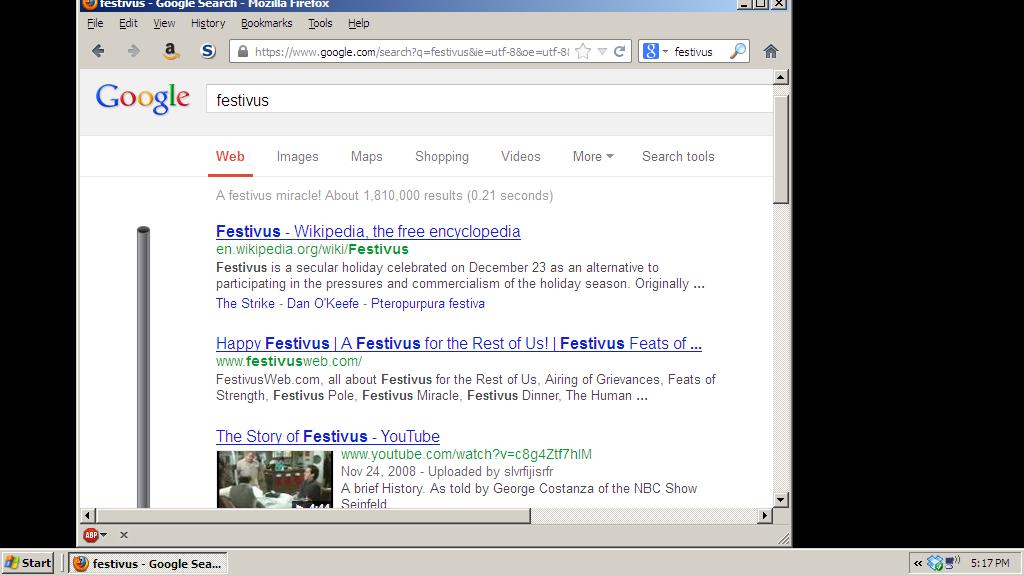This screenshot has width=1024, height=576.
Task: Select the festivus Firefox taskbar button
Action: coord(148,564)
